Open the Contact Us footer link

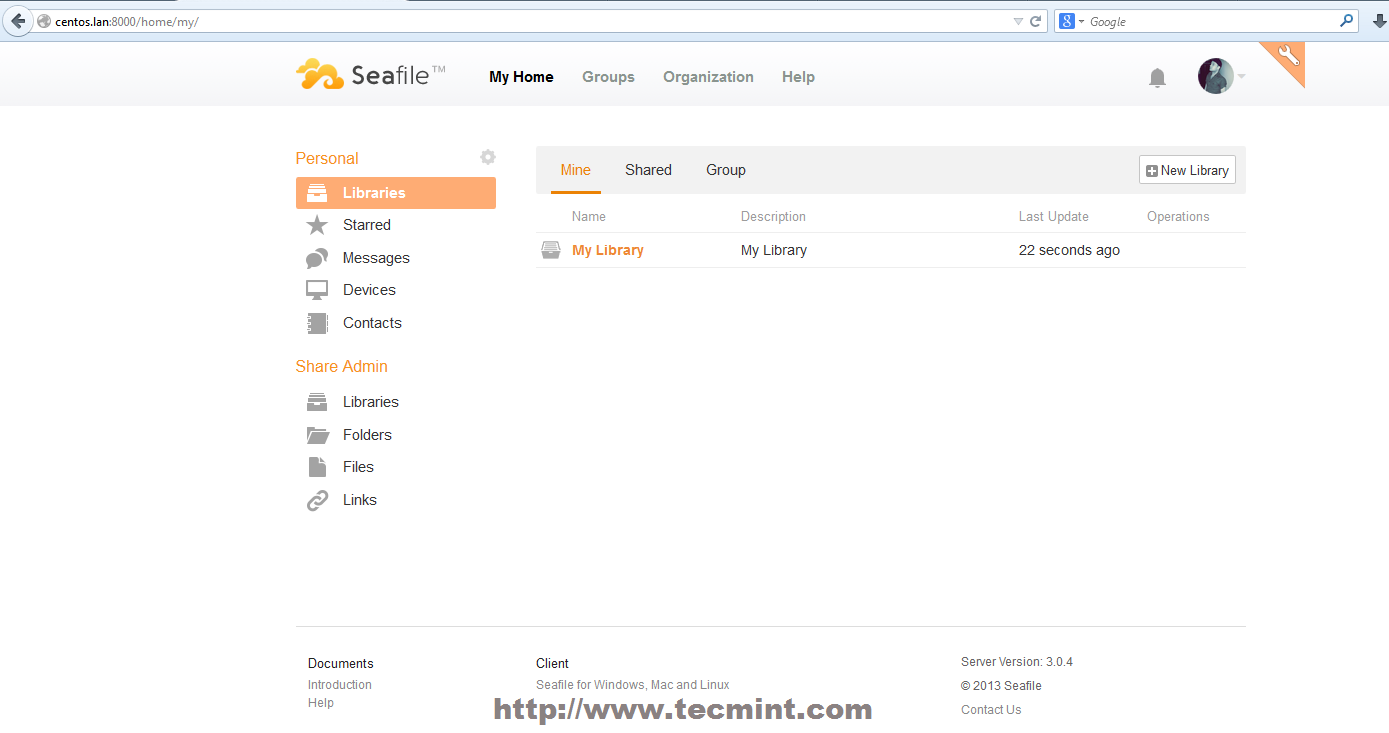pos(991,710)
